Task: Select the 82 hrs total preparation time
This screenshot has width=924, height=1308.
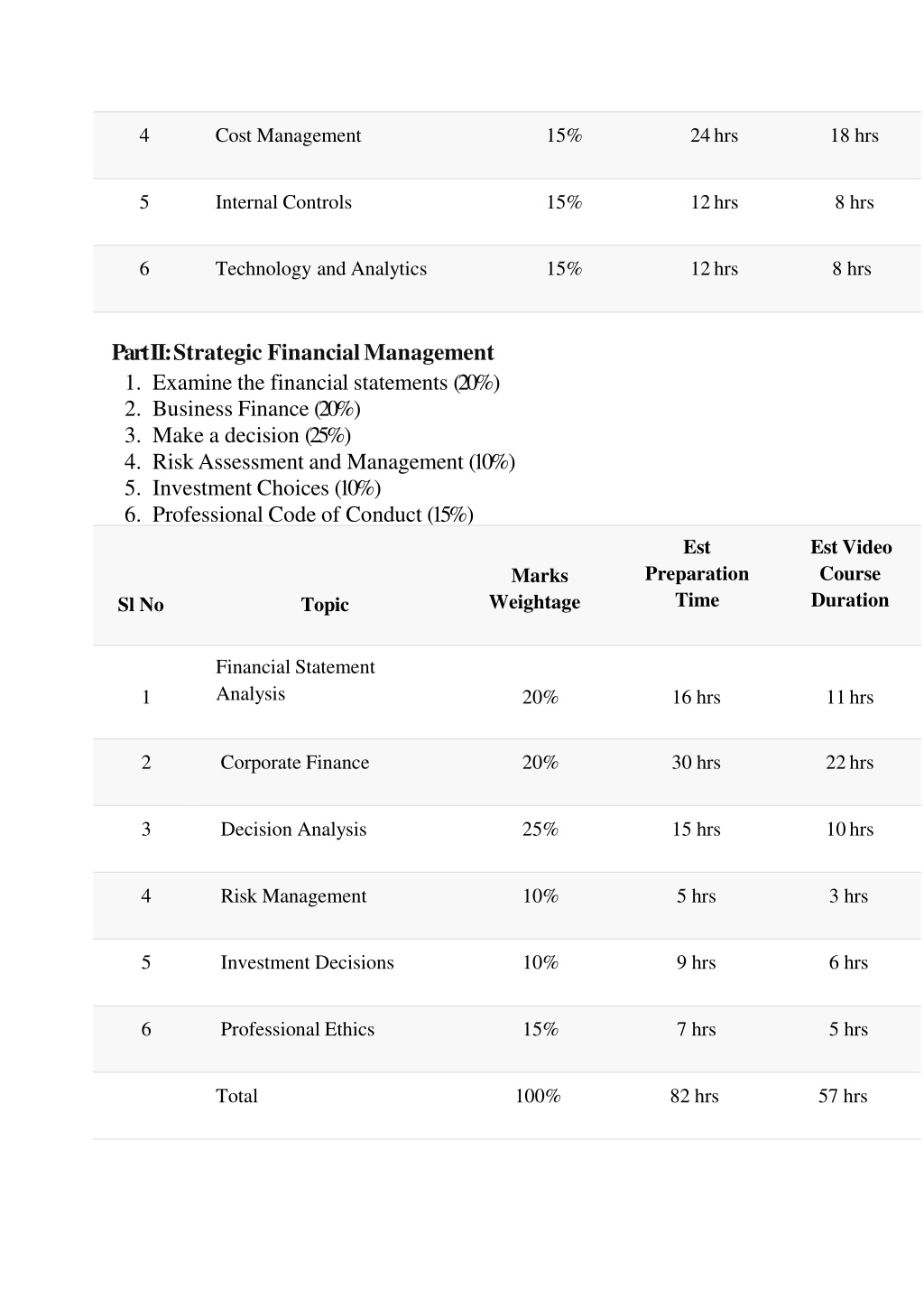Action: (695, 1096)
